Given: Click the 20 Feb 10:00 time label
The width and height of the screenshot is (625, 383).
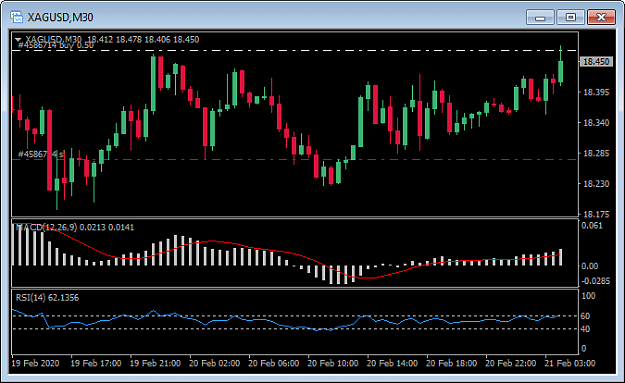Looking at the screenshot, I should click(x=333, y=363).
